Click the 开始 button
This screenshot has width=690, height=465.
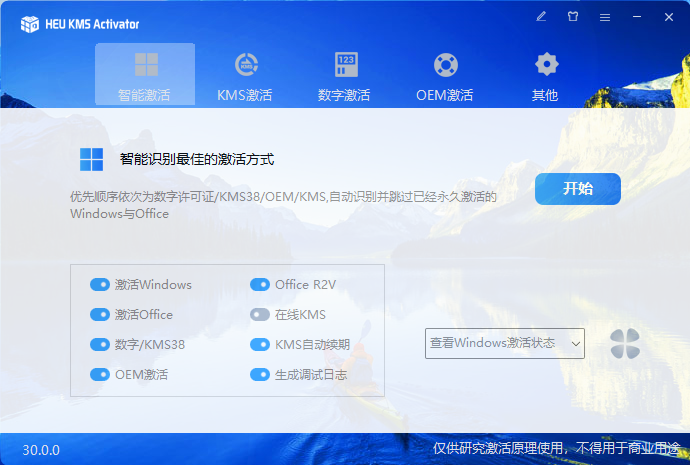pyautogui.click(x=577, y=189)
